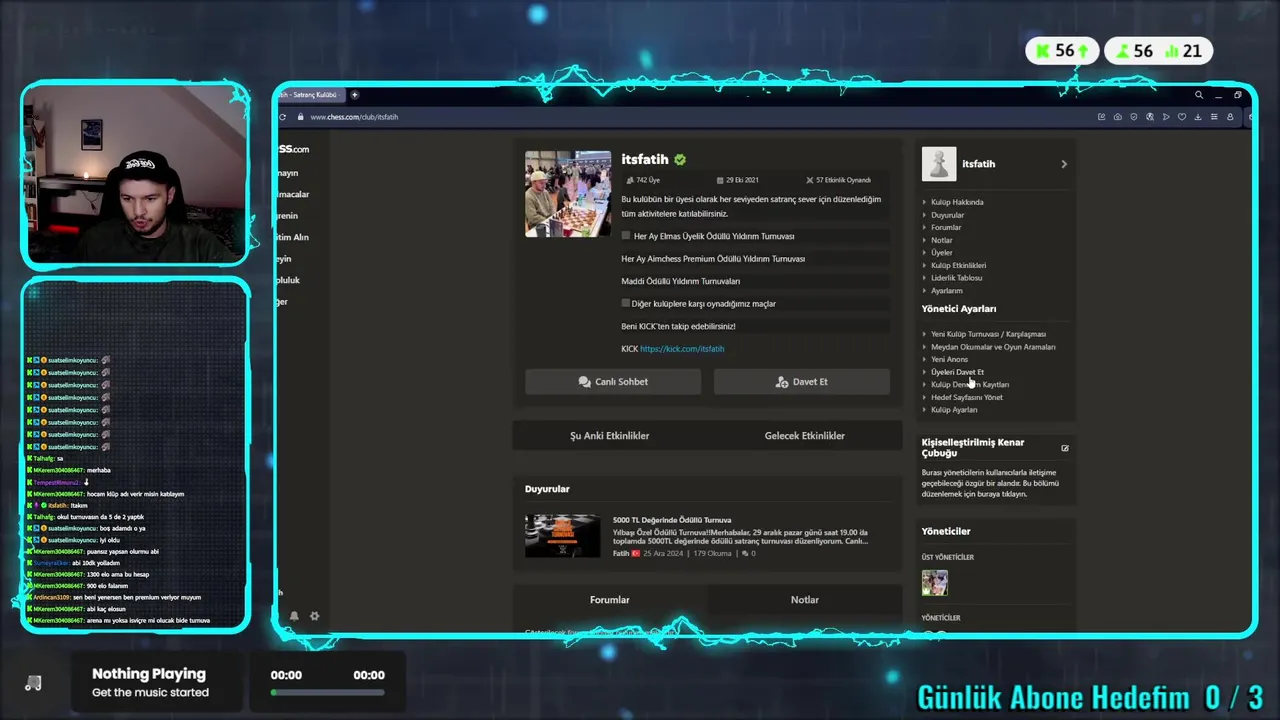This screenshot has height=720, width=1280.
Task: Click the üst yönetici avatar thumbnail
Action: click(x=935, y=583)
